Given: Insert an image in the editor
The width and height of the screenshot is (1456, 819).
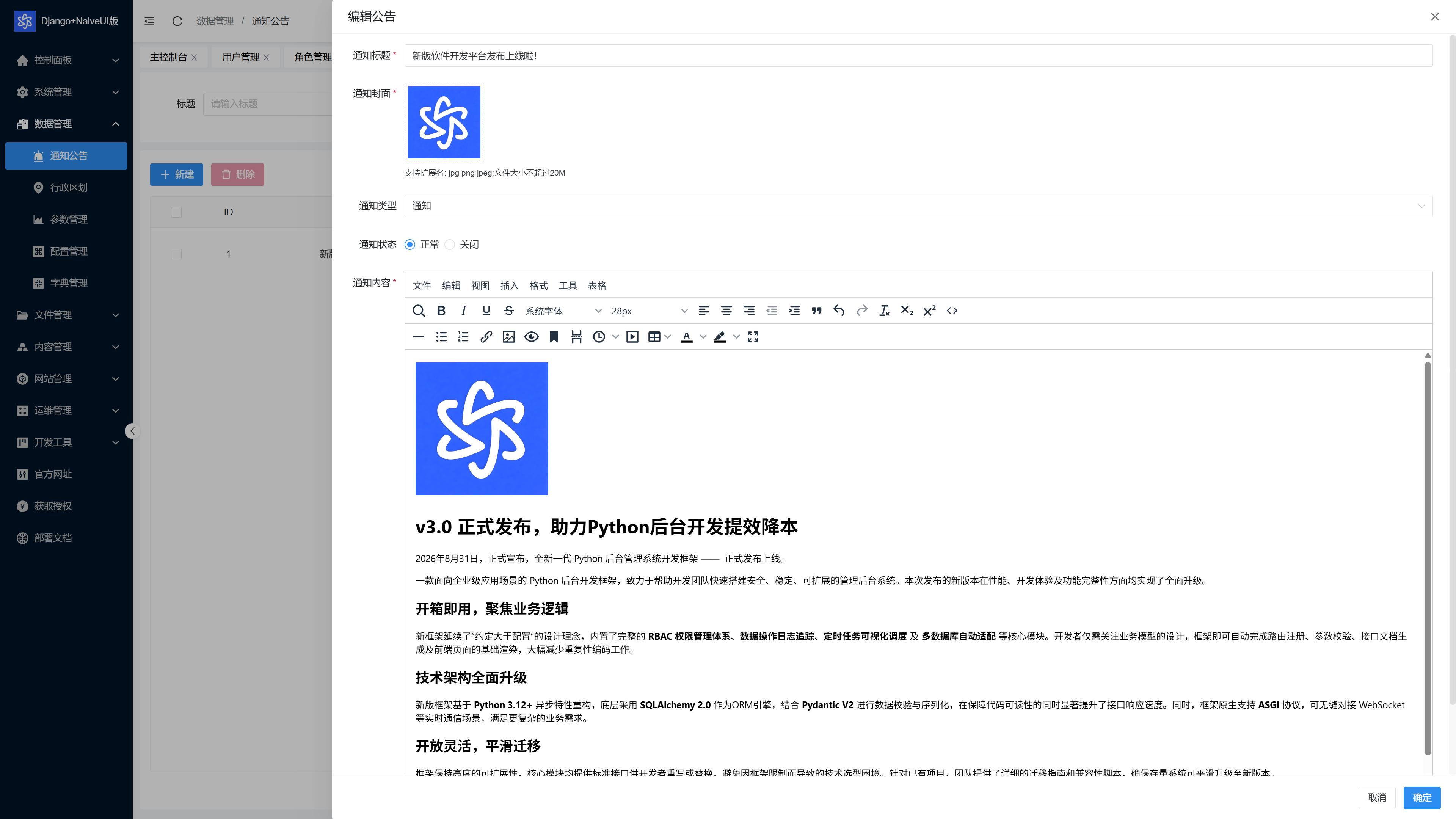Looking at the screenshot, I should (x=509, y=337).
